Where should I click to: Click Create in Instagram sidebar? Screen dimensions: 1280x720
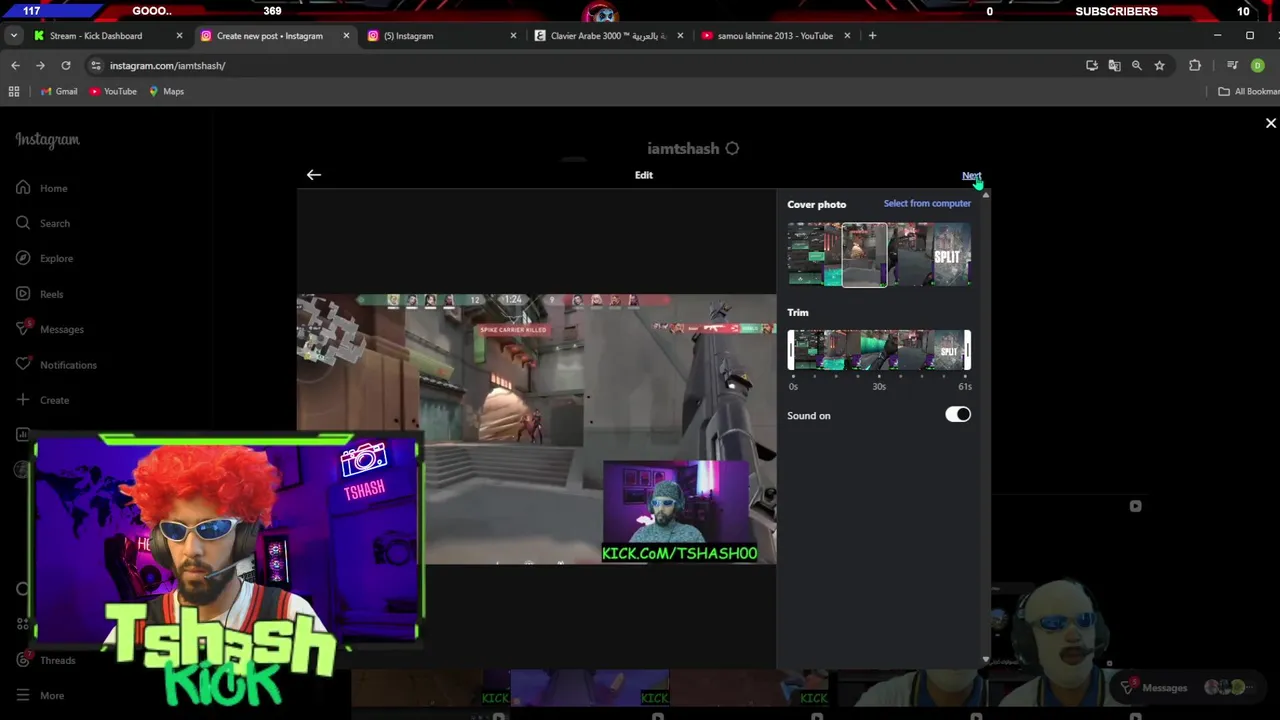pyautogui.click(x=42, y=400)
